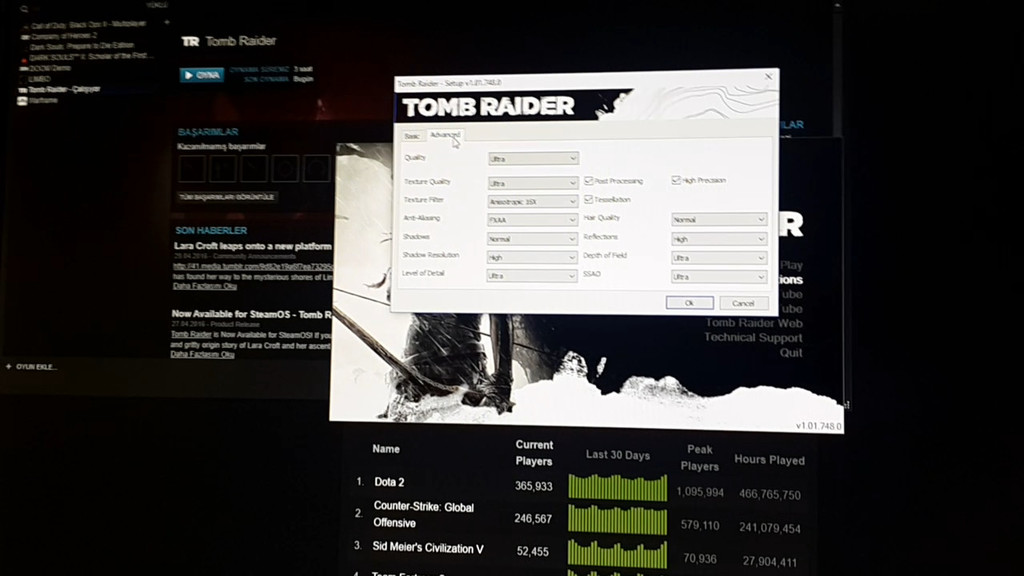Open the 41.media.tumblr.com link in news
Image resolution: width=1024 pixels, height=576 pixels.
tap(253, 266)
